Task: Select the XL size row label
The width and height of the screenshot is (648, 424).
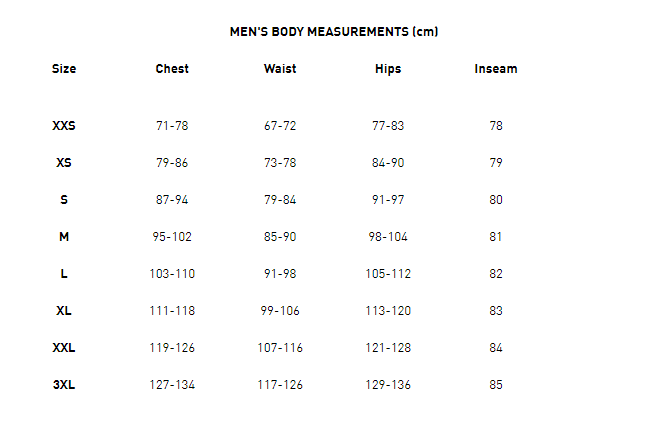Action: pyautogui.click(x=64, y=311)
